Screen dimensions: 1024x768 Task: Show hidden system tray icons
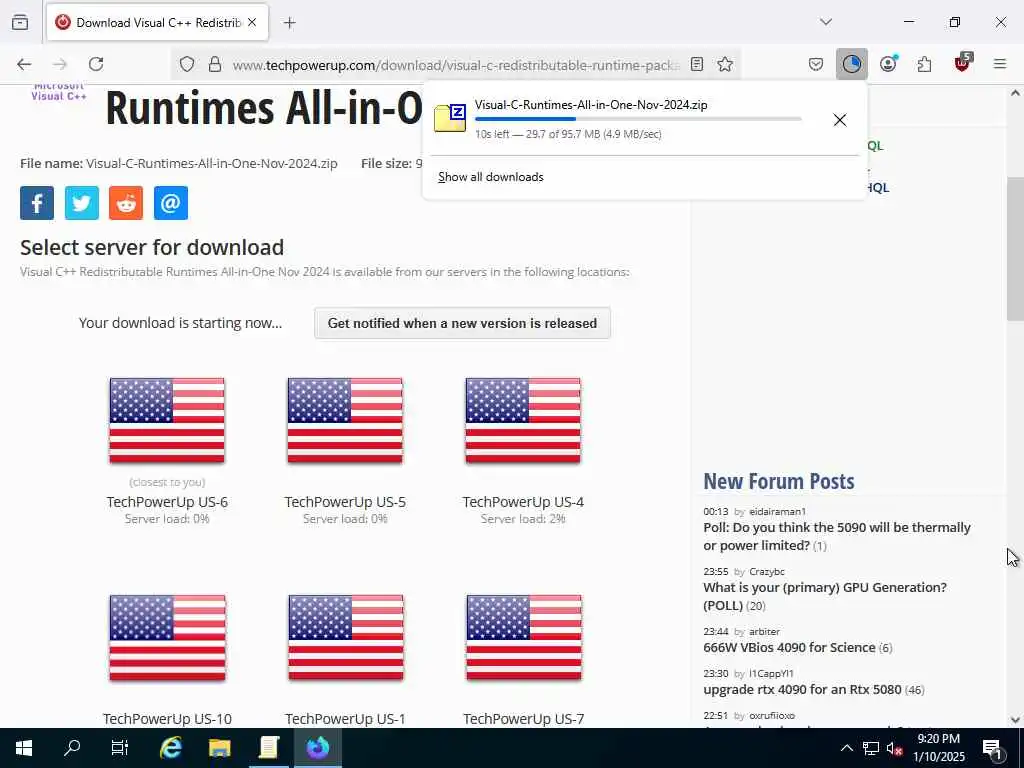pos(846,748)
